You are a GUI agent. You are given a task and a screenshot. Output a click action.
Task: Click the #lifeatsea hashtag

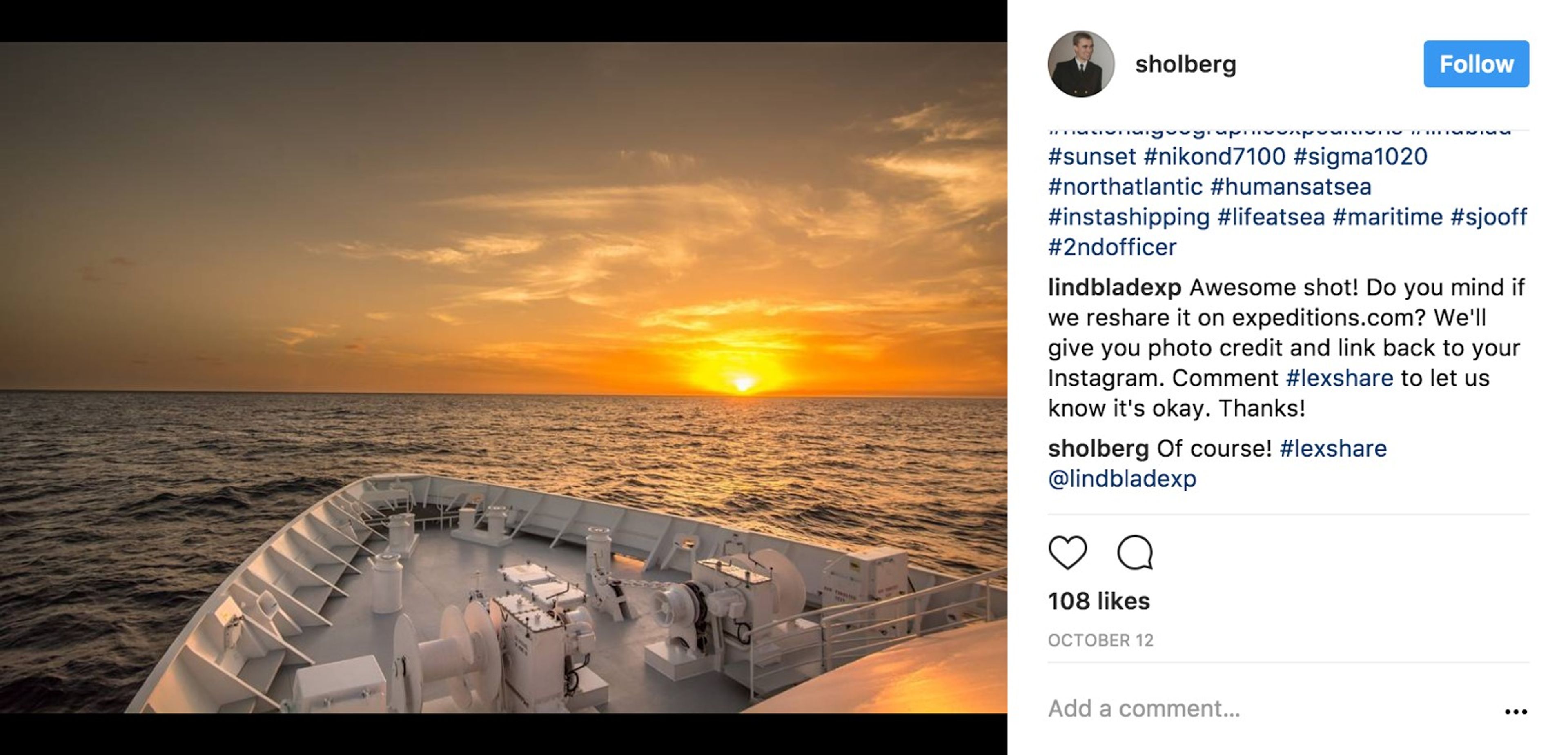1271,217
